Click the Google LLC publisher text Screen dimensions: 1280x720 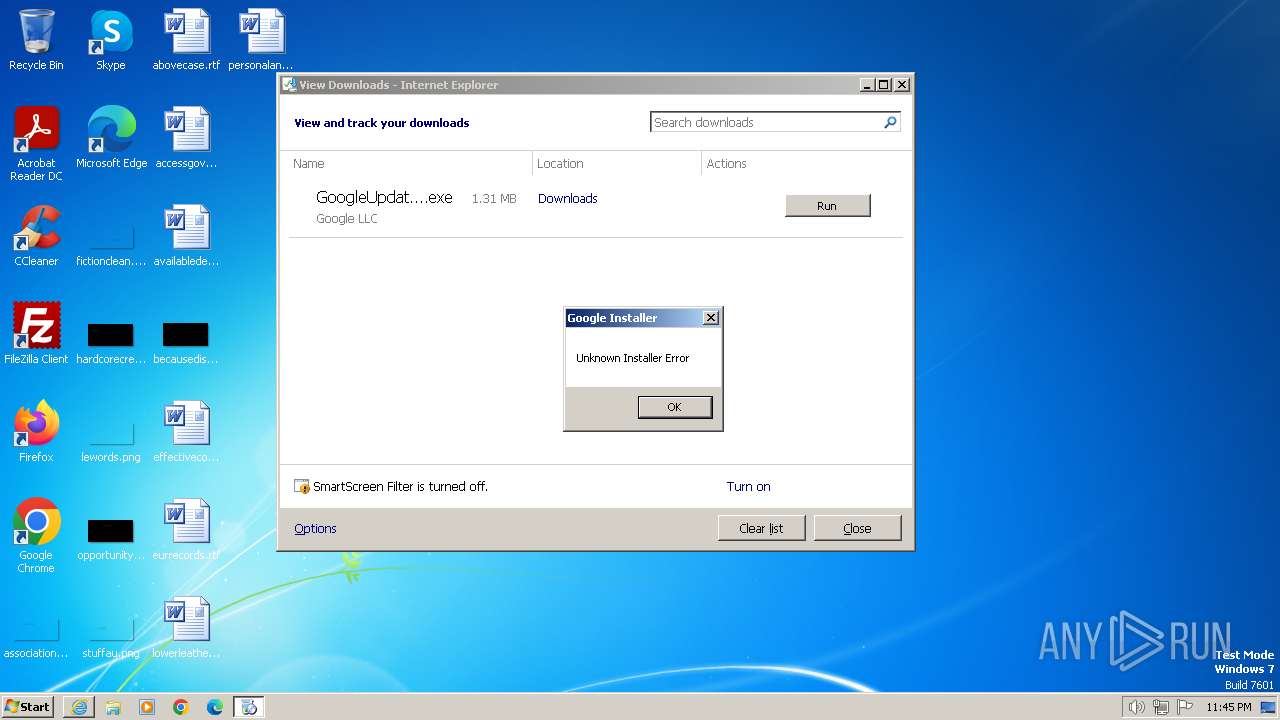346,219
